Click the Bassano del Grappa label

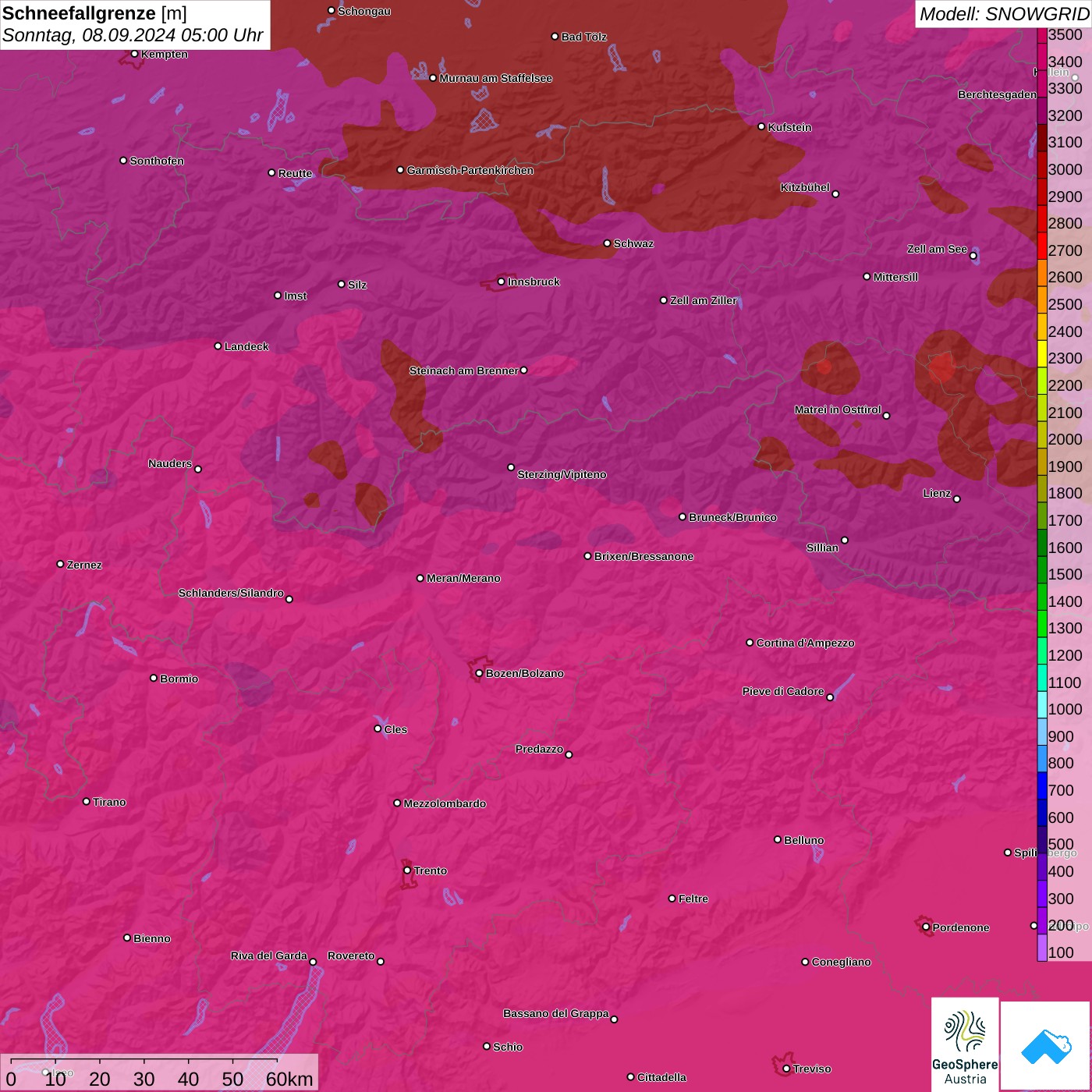pos(556,1013)
